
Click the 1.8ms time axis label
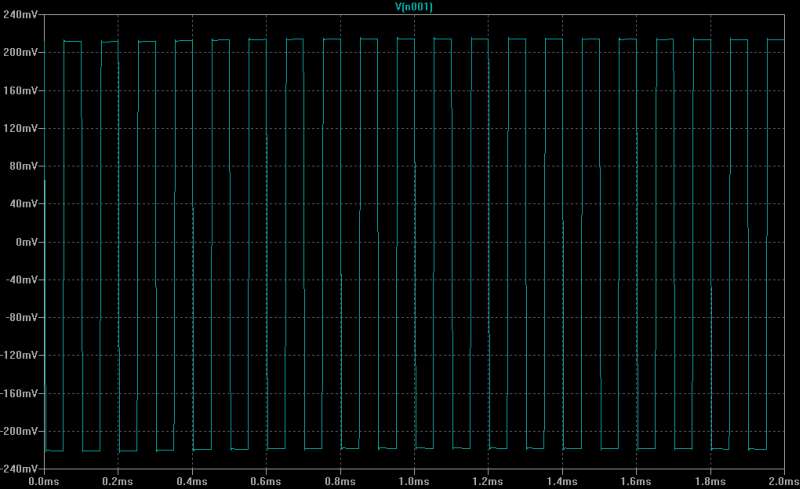coord(710,481)
